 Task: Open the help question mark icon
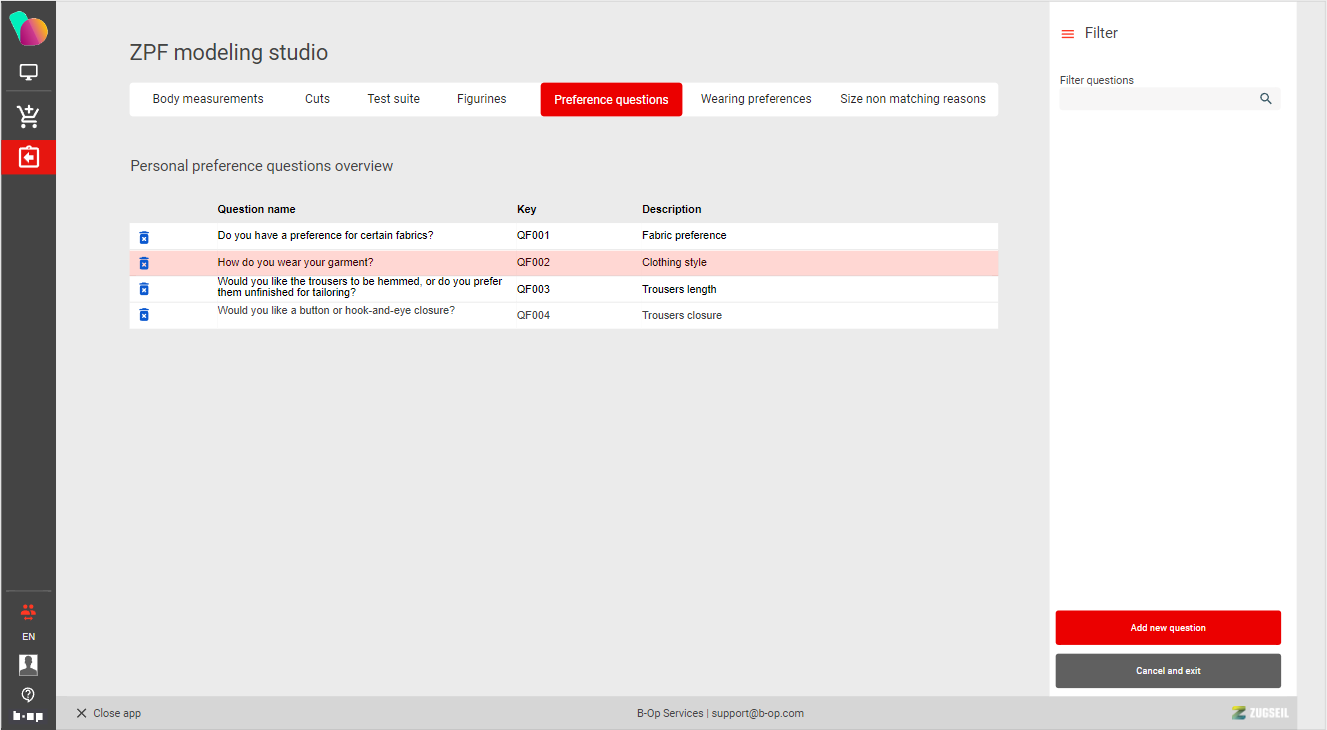[28, 694]
